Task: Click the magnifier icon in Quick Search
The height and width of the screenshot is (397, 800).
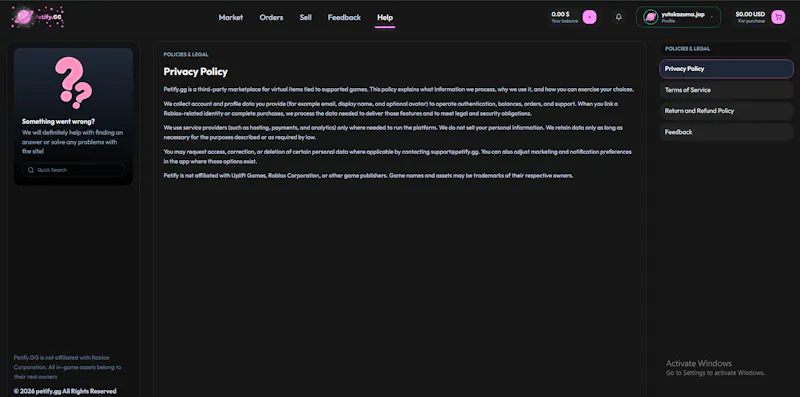Action: (x=31, y=170)
